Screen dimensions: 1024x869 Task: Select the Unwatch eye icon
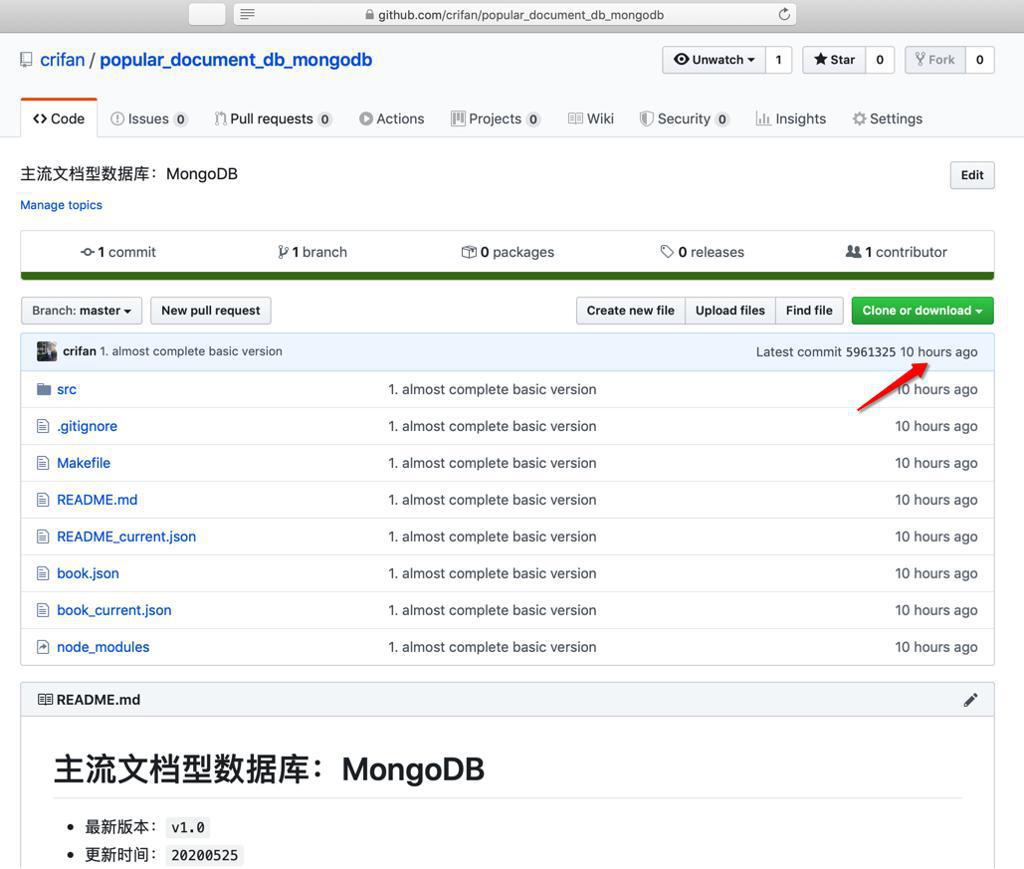[x=682, y=59]
